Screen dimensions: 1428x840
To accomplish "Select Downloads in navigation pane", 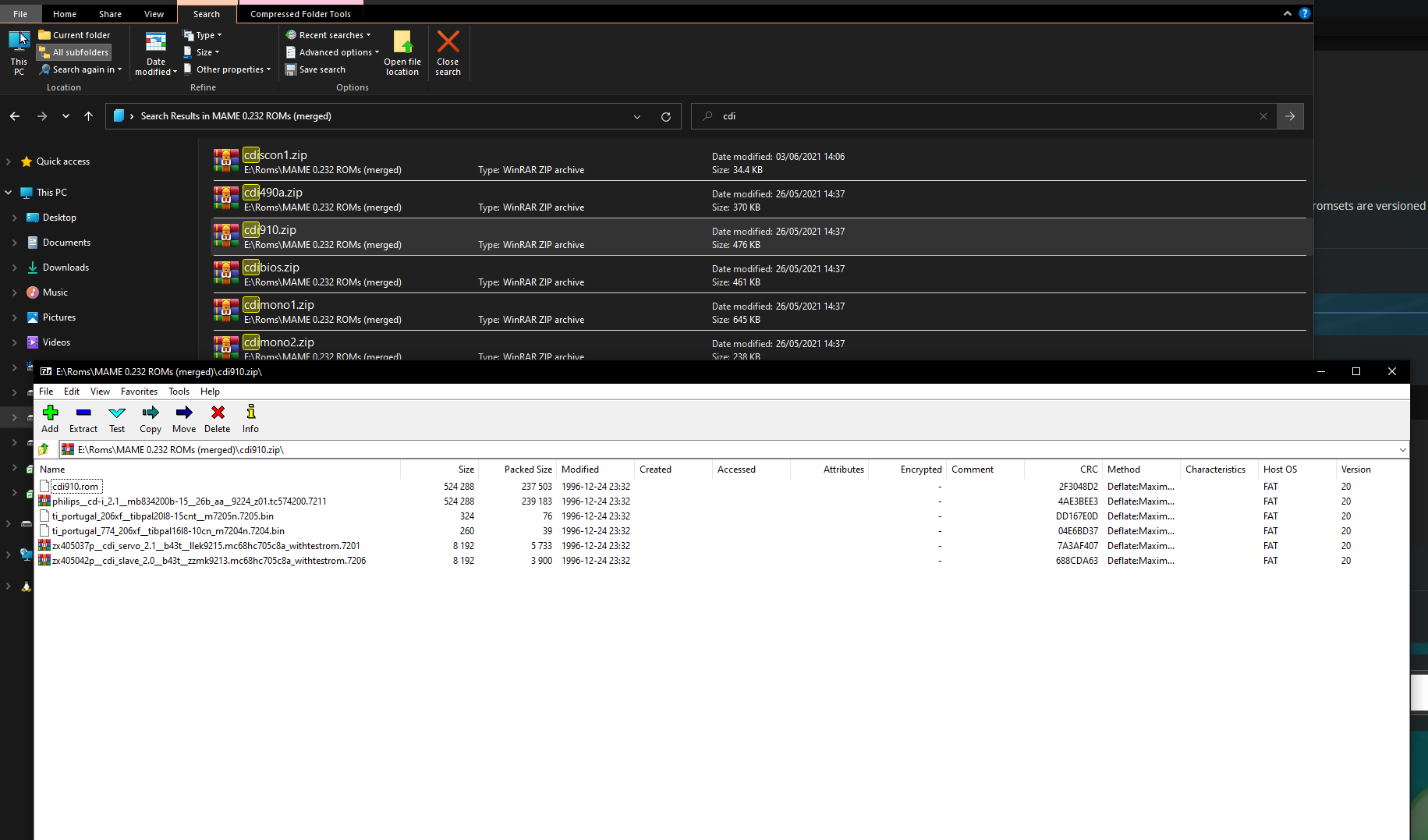I will (x=66, y=268).
